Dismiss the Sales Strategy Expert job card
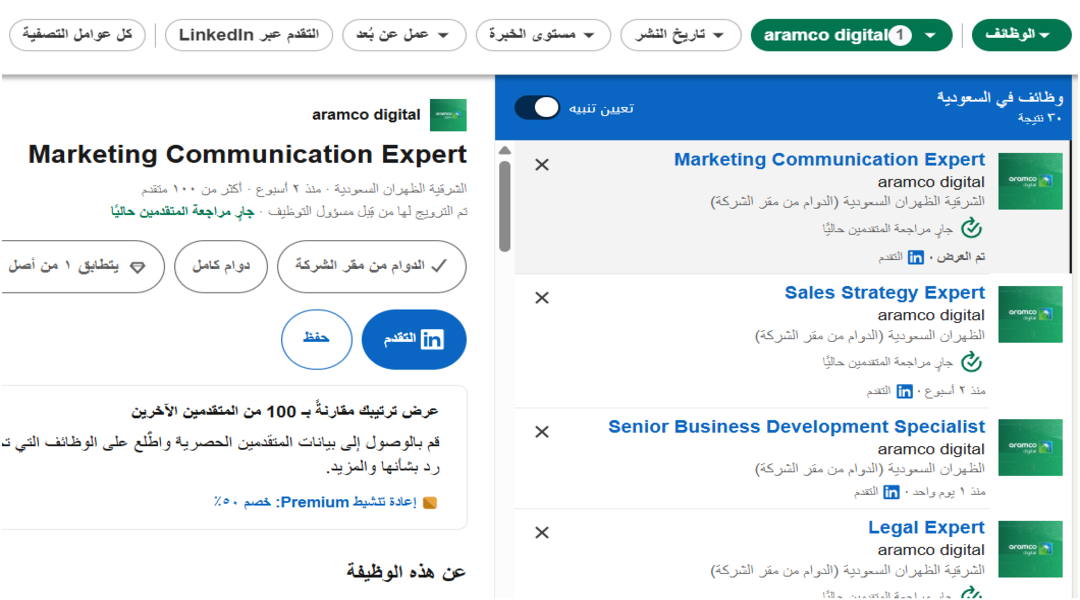Screen dimensions: 1080x600 point(542,298)
